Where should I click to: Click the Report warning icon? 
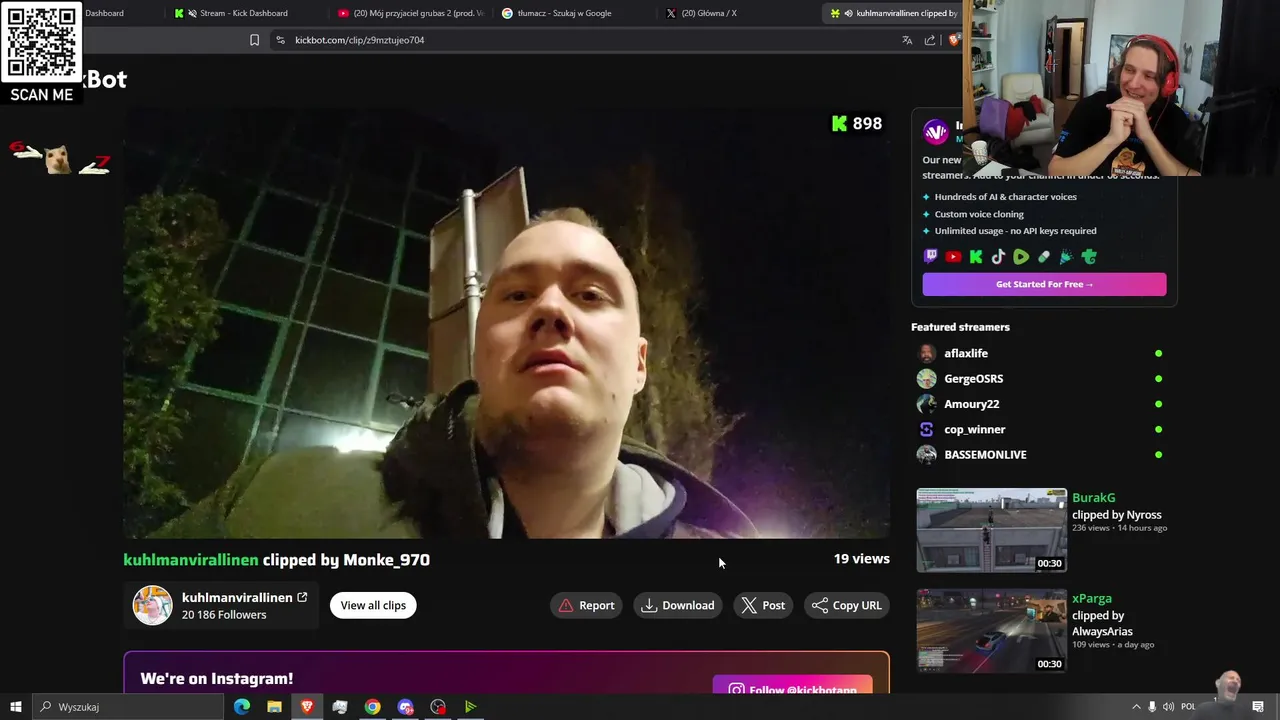pyautogui.click(x=566, y=605)
